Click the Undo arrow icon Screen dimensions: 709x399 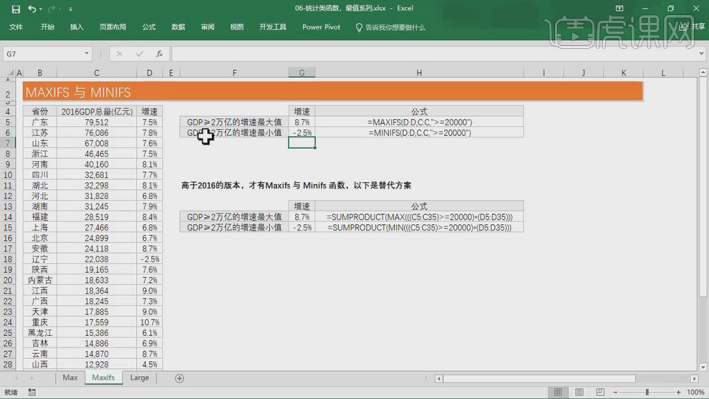(32, 9)
